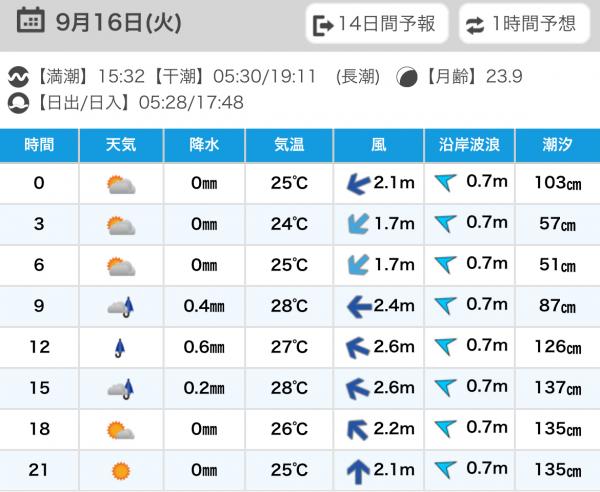Image resolution: width=600 pixels, height=492 pixels.
Task: Click the sunrise icon next to 日出/日入
Action: pyautogui.click(x=18, y=101)
